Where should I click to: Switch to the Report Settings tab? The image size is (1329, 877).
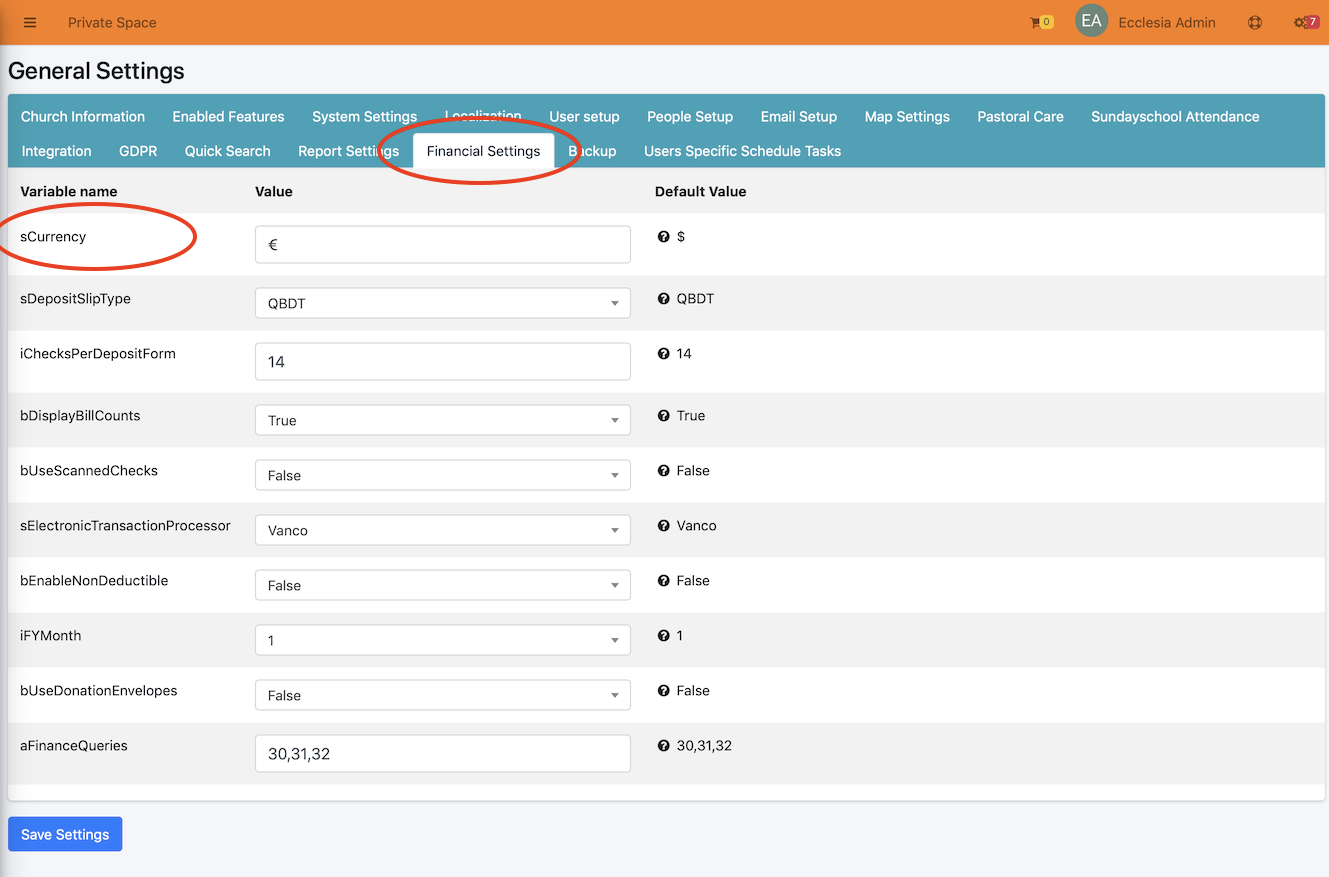(348, 151)
